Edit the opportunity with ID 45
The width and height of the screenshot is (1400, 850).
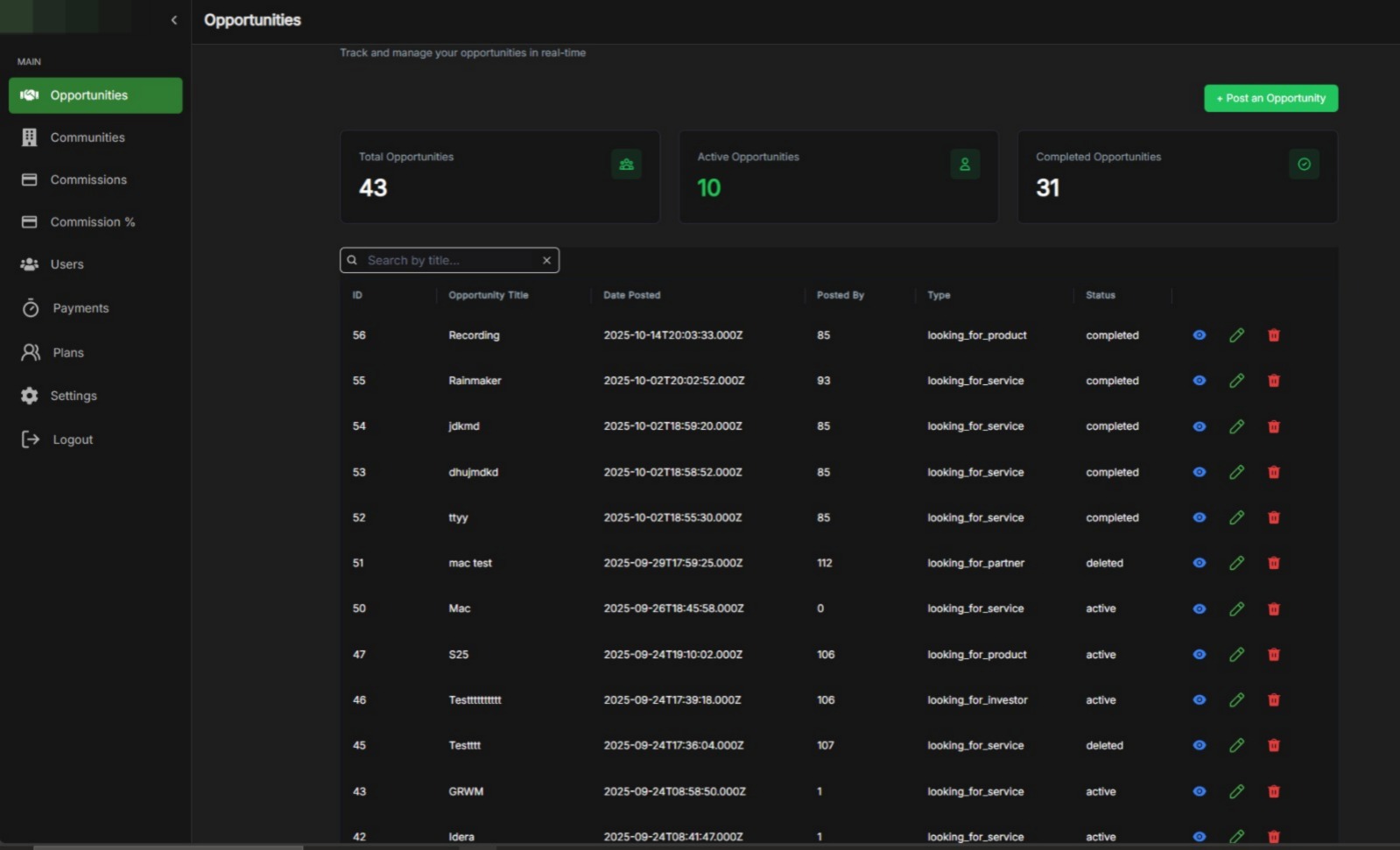coord(1237,745)
